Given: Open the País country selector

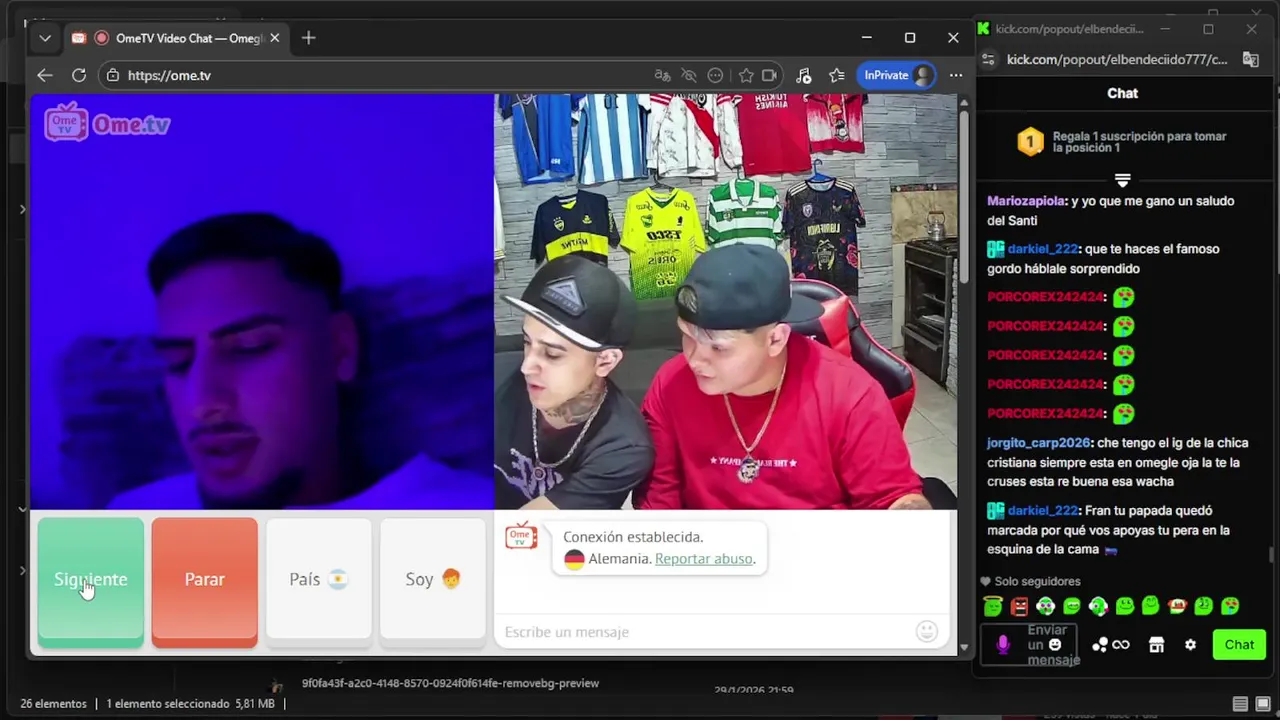Looking at the screenshot, I should [319, 580].
